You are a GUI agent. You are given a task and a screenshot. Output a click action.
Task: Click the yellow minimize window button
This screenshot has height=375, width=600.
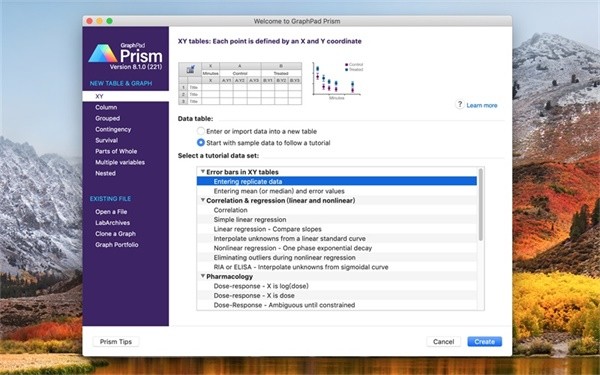coord(99,21)
